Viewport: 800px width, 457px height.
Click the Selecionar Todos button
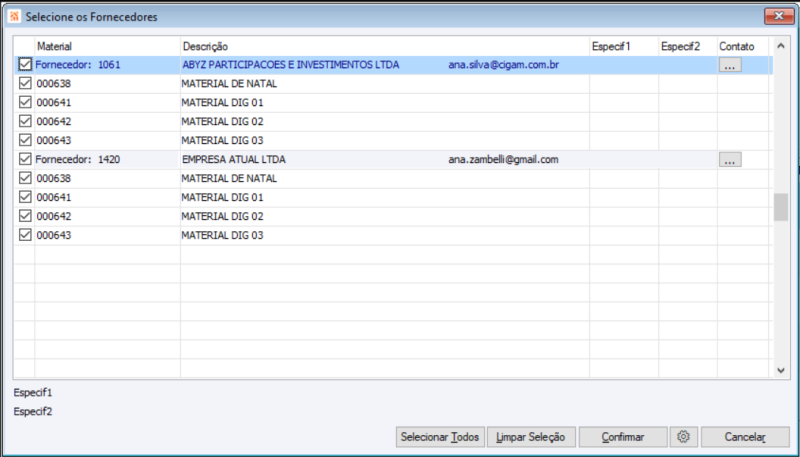(440, 437)
